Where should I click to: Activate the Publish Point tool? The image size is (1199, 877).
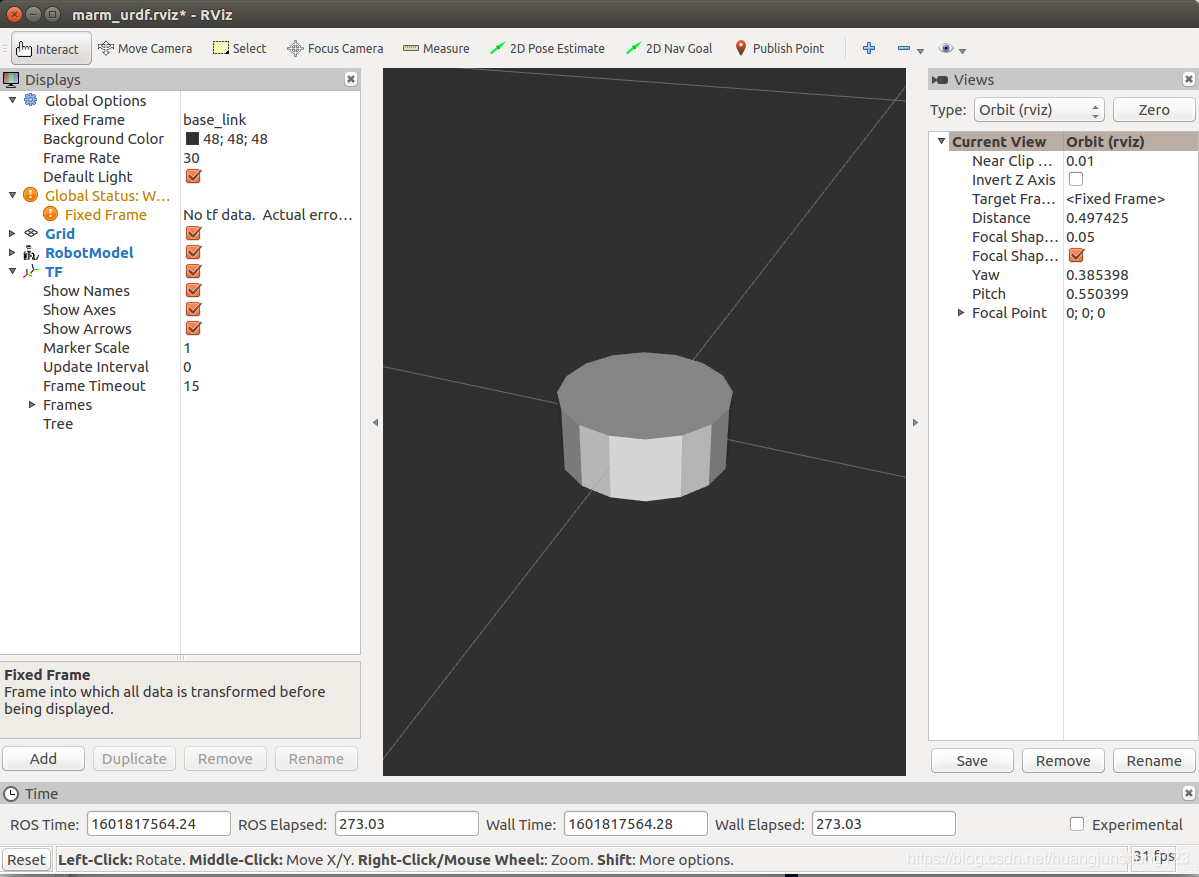[779, 48]
